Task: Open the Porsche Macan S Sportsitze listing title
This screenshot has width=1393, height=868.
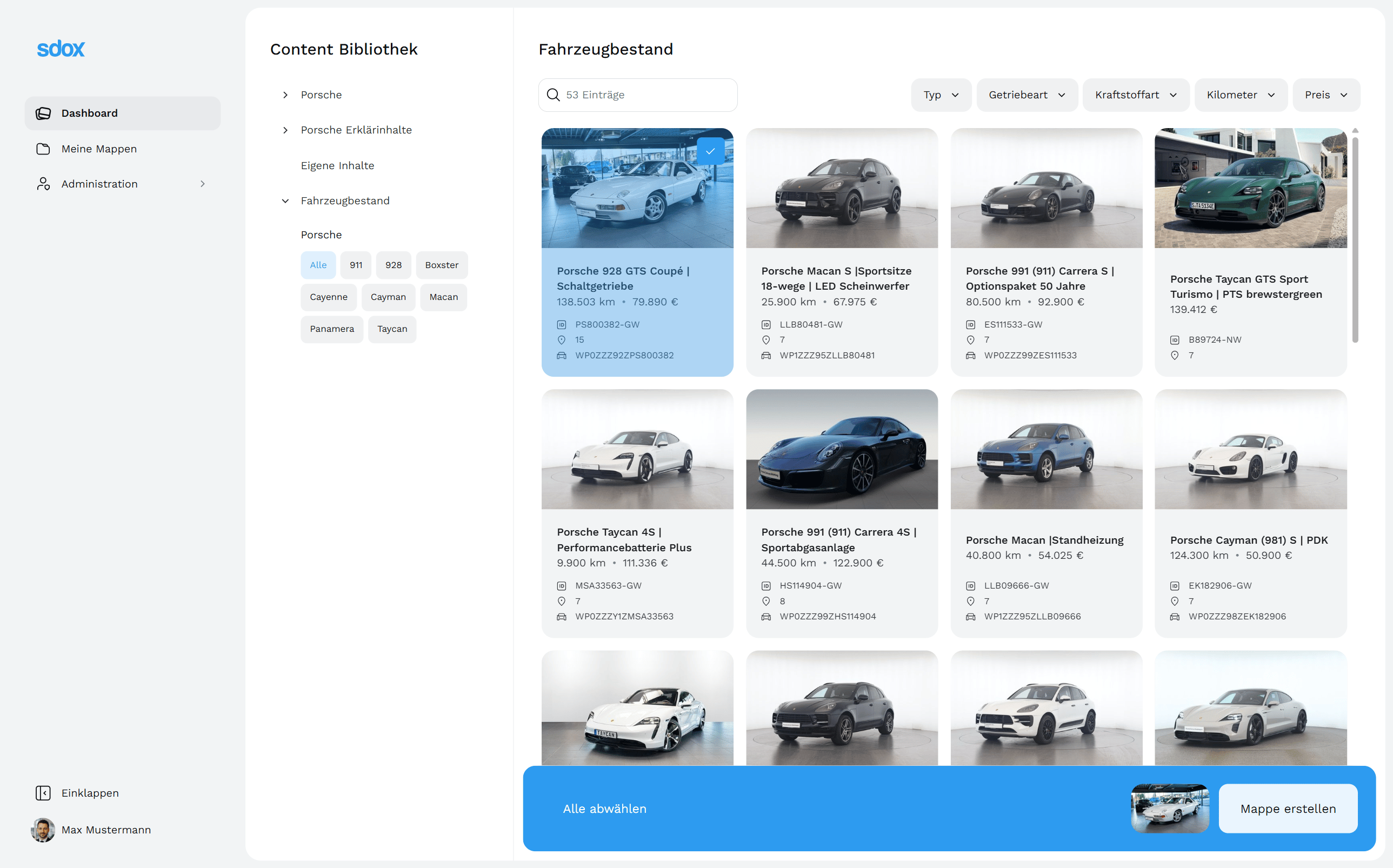Action: pyautogui.click(x=836, y=278)
